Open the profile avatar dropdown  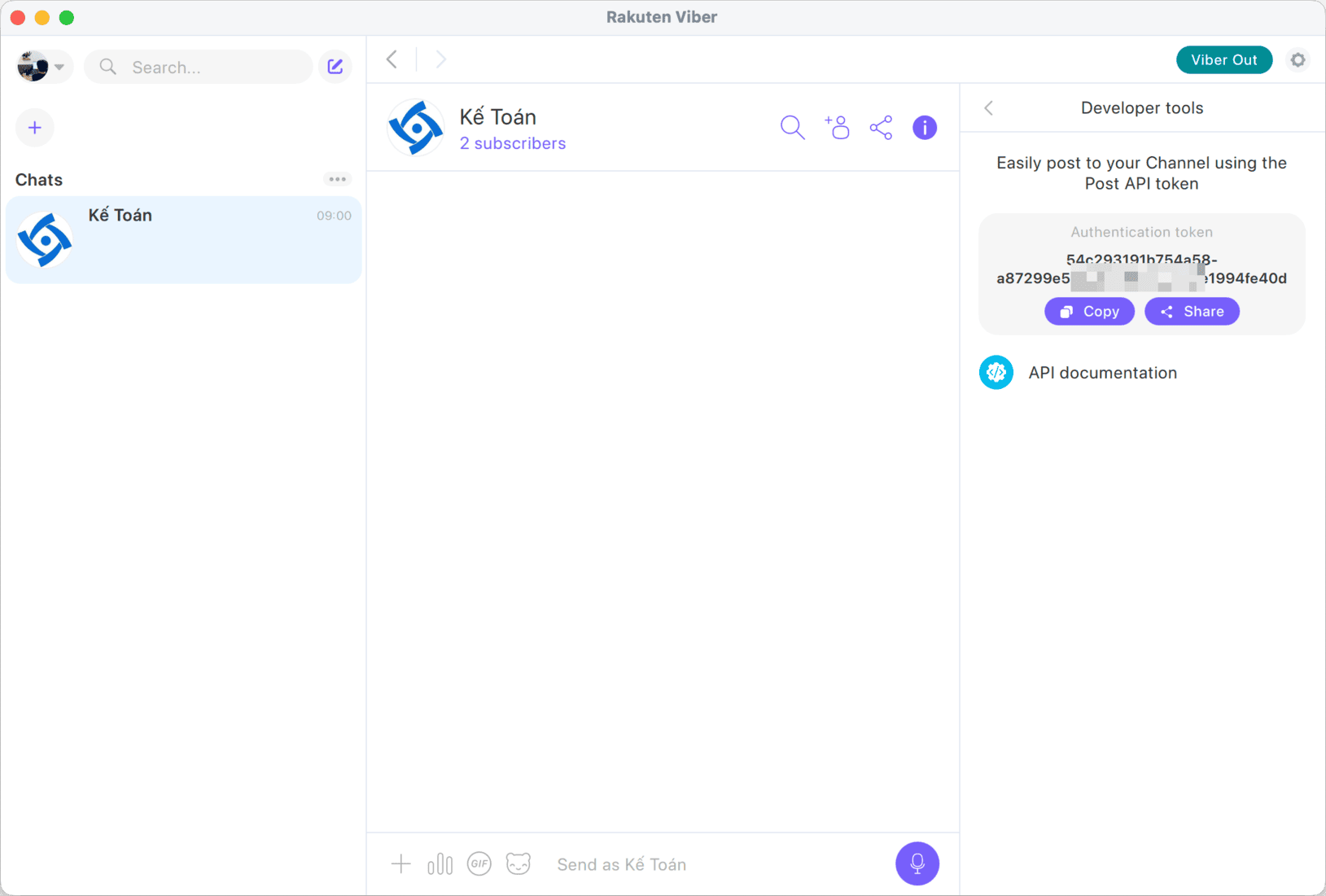click(x=44, y=67)
